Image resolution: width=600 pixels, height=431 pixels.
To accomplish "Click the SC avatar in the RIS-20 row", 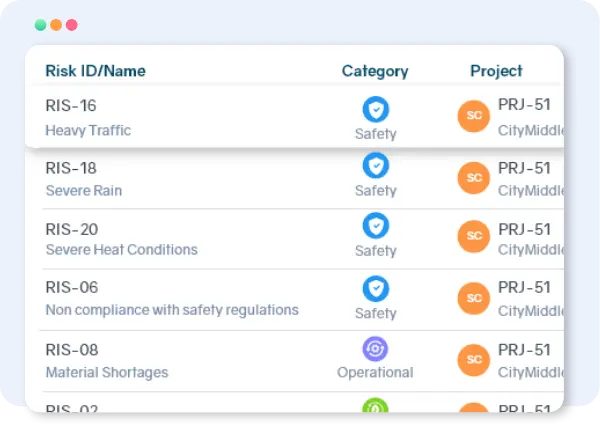I will click(473, 237).
